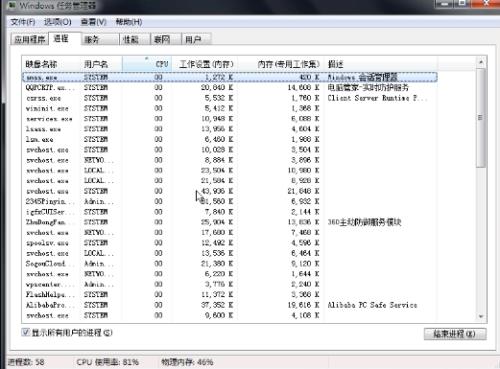Open the 查看(V) menu

pos(93,22)
